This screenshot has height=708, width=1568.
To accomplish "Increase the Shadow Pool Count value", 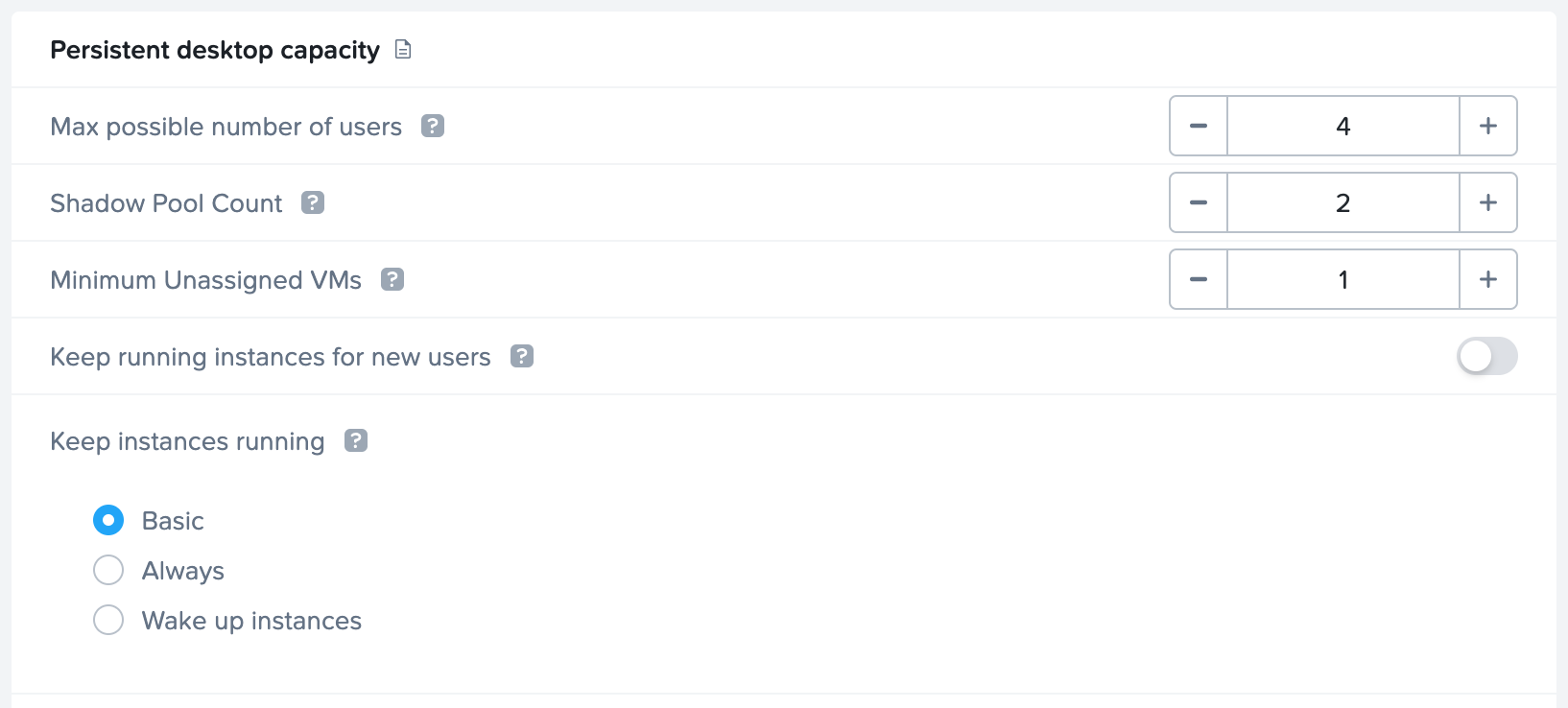I will [1488, 202].
